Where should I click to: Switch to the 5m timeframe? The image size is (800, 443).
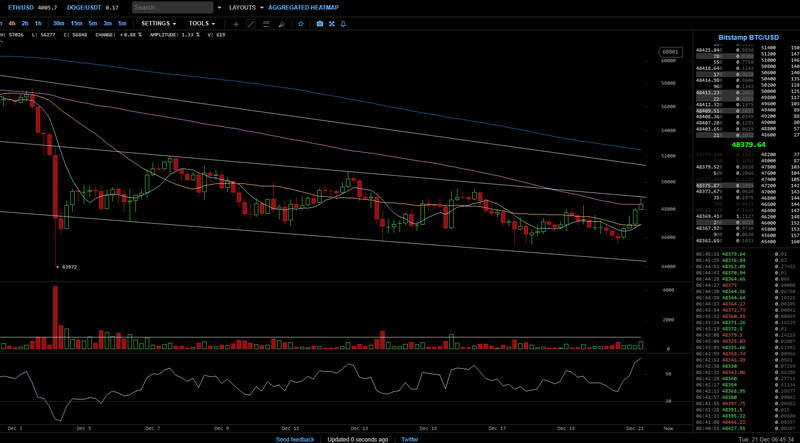coord(93,23)
